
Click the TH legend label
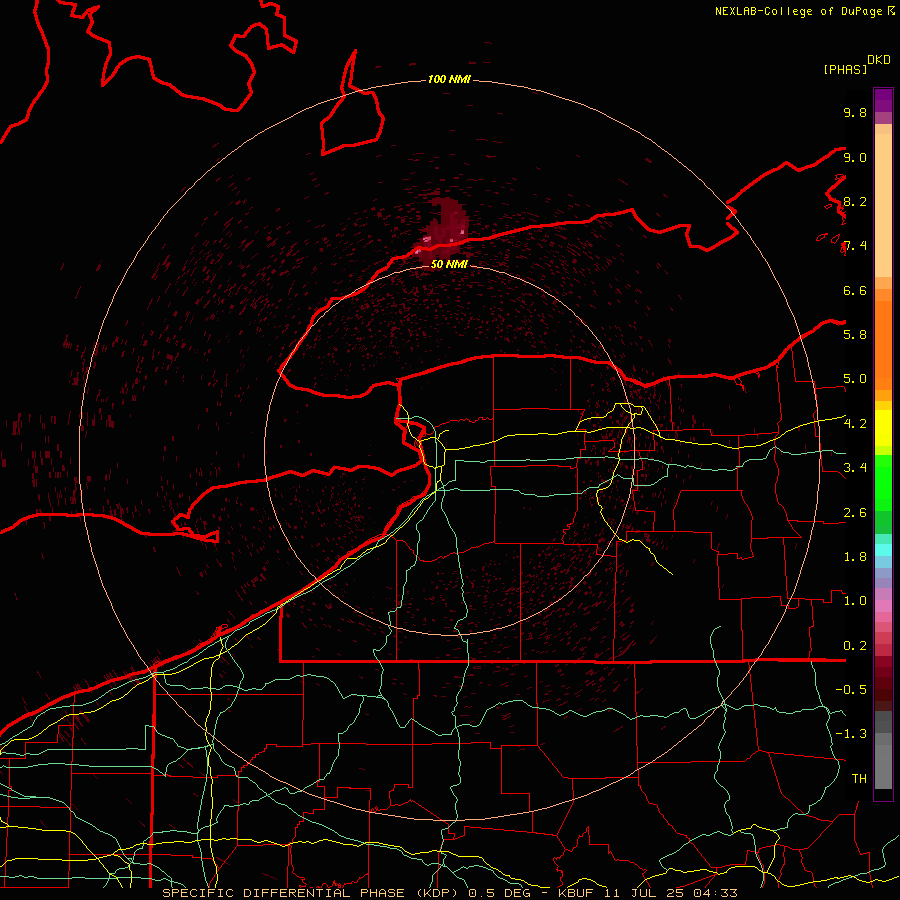point(859,779)
